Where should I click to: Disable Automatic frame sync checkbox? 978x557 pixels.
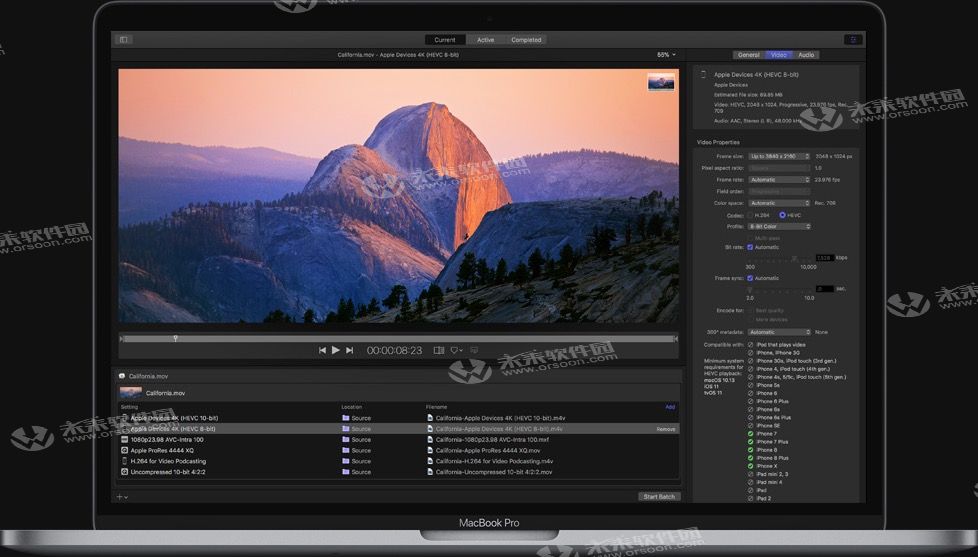(x=750, y=278)
